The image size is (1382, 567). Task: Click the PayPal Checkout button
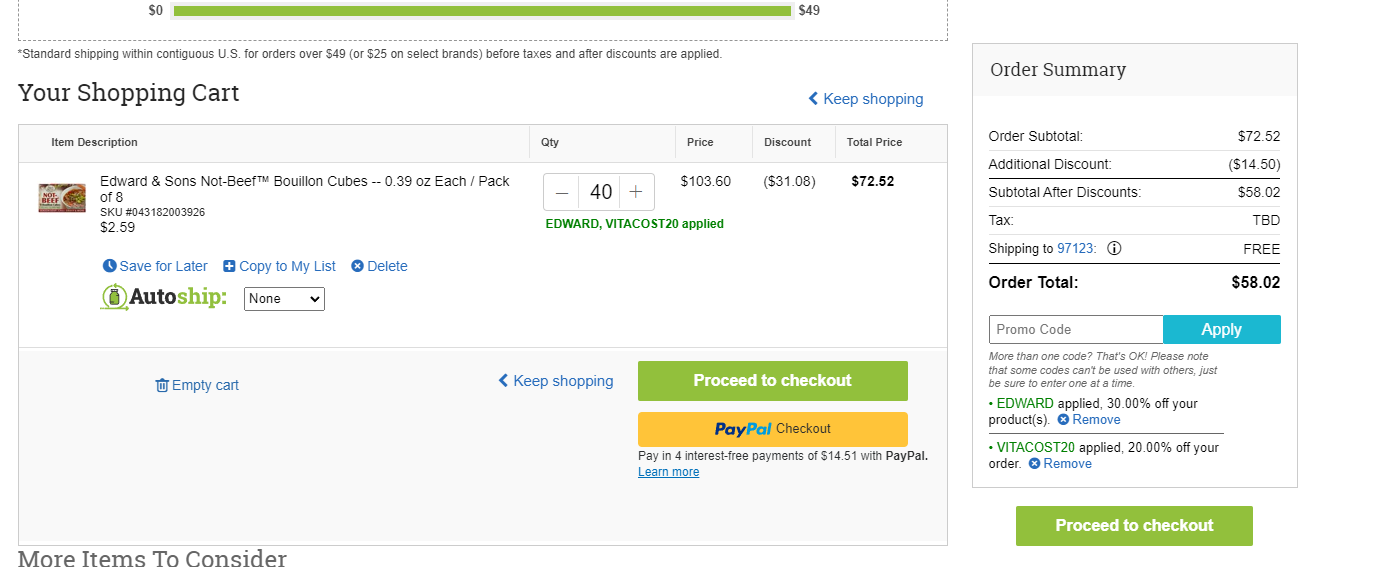(773, 429)
